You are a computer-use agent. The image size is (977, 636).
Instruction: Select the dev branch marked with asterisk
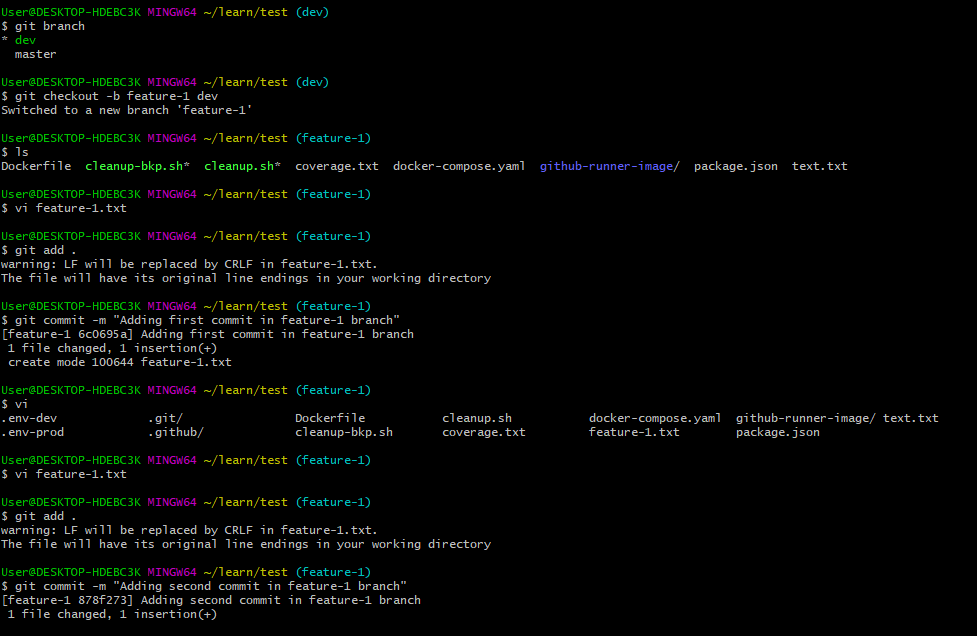[x=20, y=39]
